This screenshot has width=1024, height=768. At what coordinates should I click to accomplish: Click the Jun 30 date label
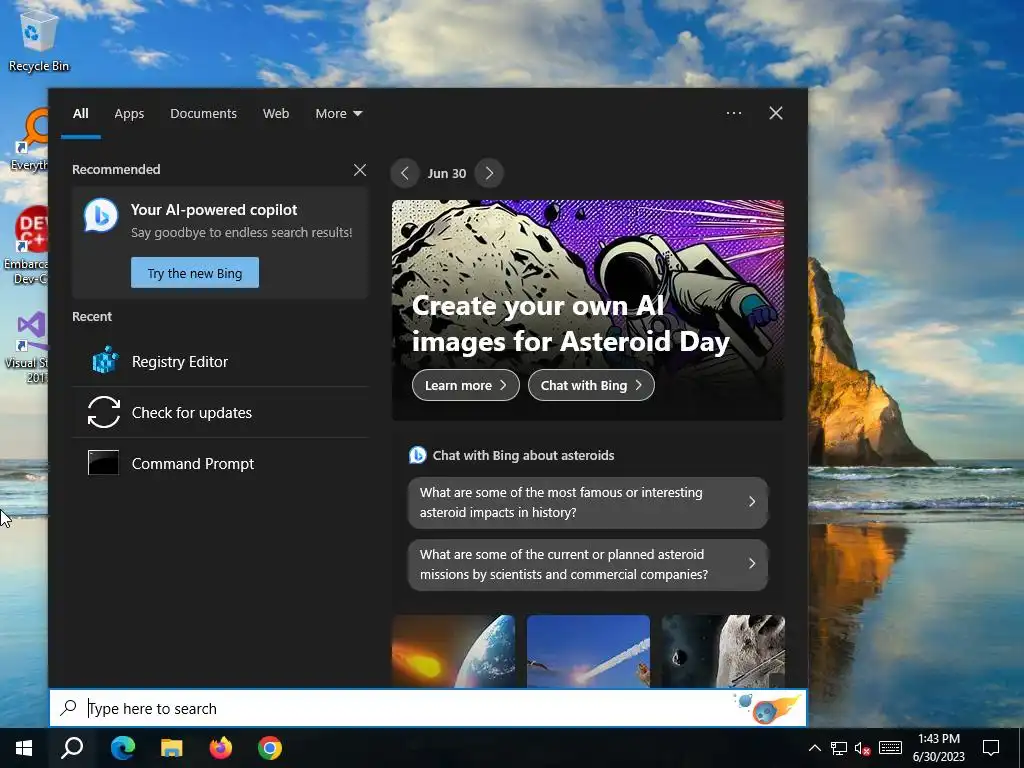pyautogui.click(x=447, y=173)
